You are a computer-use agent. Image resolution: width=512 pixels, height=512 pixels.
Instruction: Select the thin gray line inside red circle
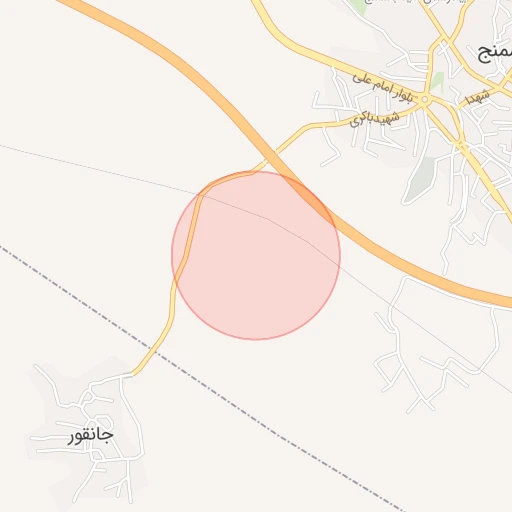[x=267, y=218]
